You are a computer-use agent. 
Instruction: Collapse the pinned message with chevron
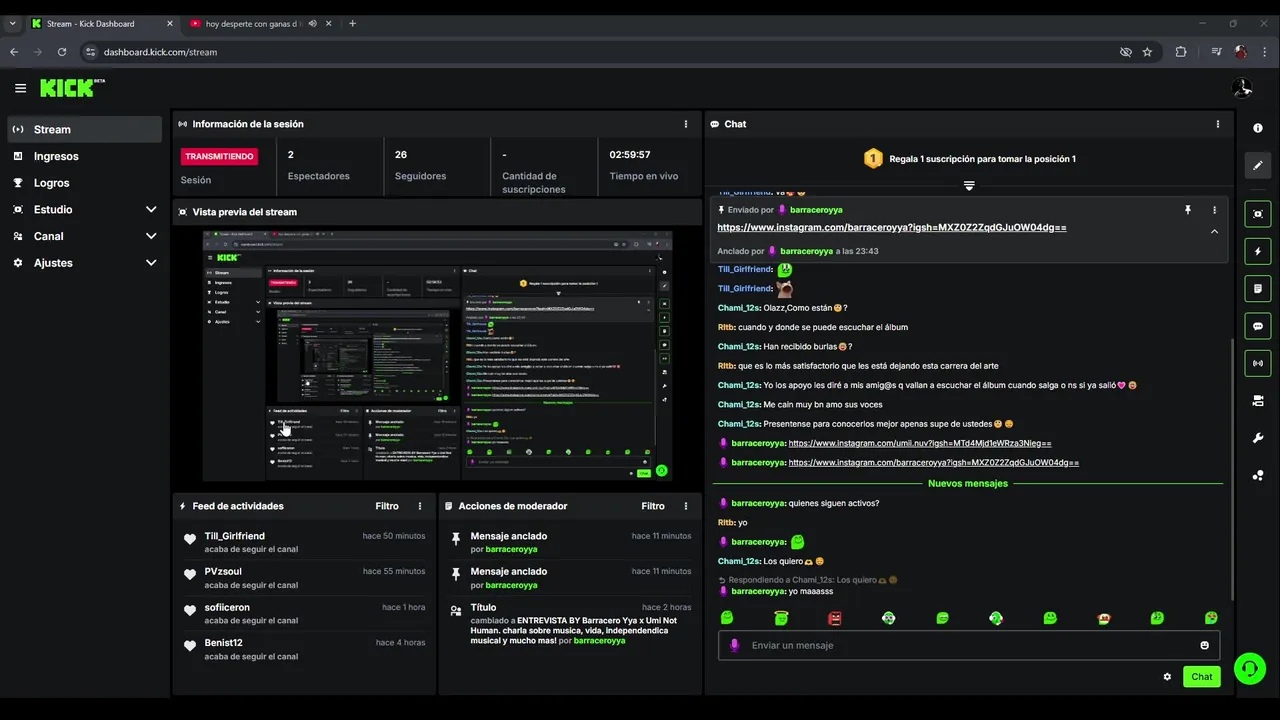click(1214, 231)
